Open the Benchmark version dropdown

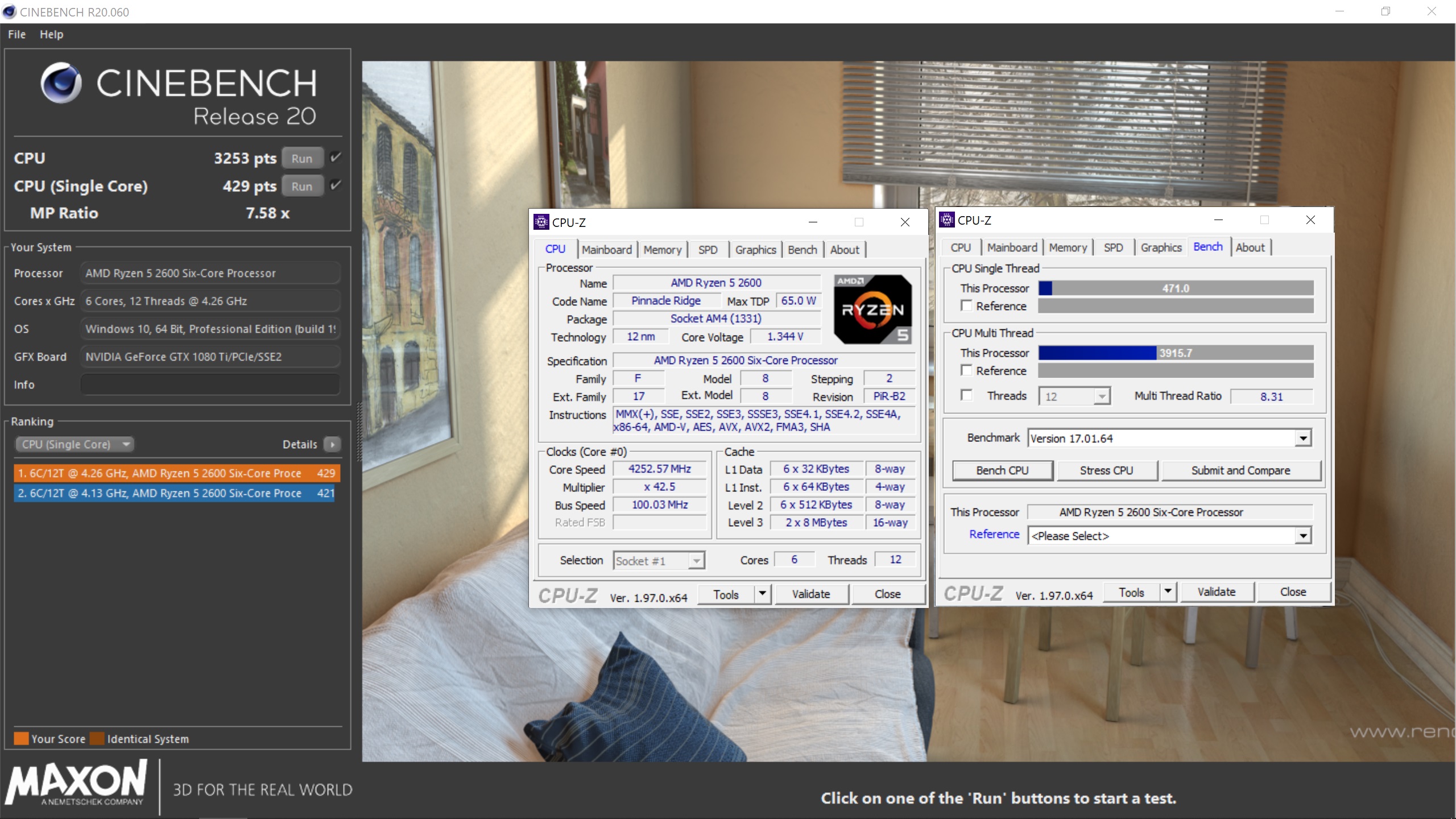[1170, 439]
